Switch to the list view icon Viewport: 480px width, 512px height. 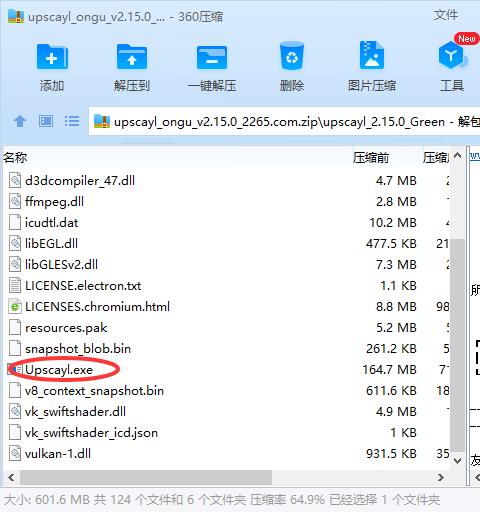point(72,121)
